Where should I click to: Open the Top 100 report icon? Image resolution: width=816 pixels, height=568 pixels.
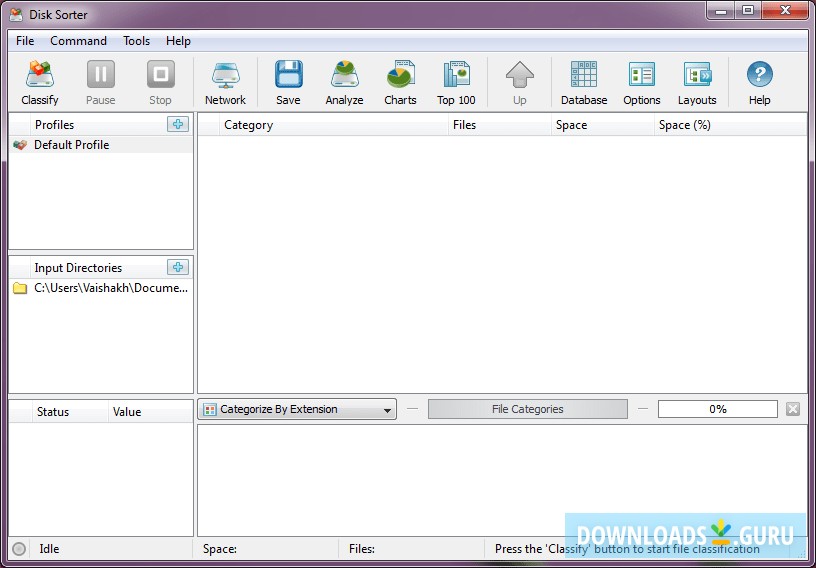coord(456,74)
